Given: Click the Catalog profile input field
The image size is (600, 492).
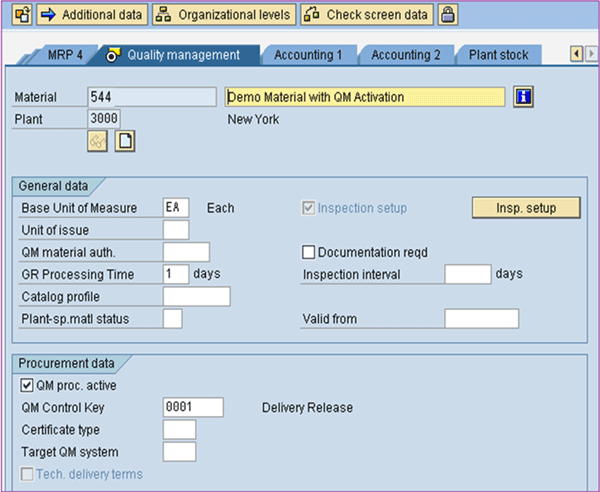Looking at the screenshot, I should pos(196,297).
